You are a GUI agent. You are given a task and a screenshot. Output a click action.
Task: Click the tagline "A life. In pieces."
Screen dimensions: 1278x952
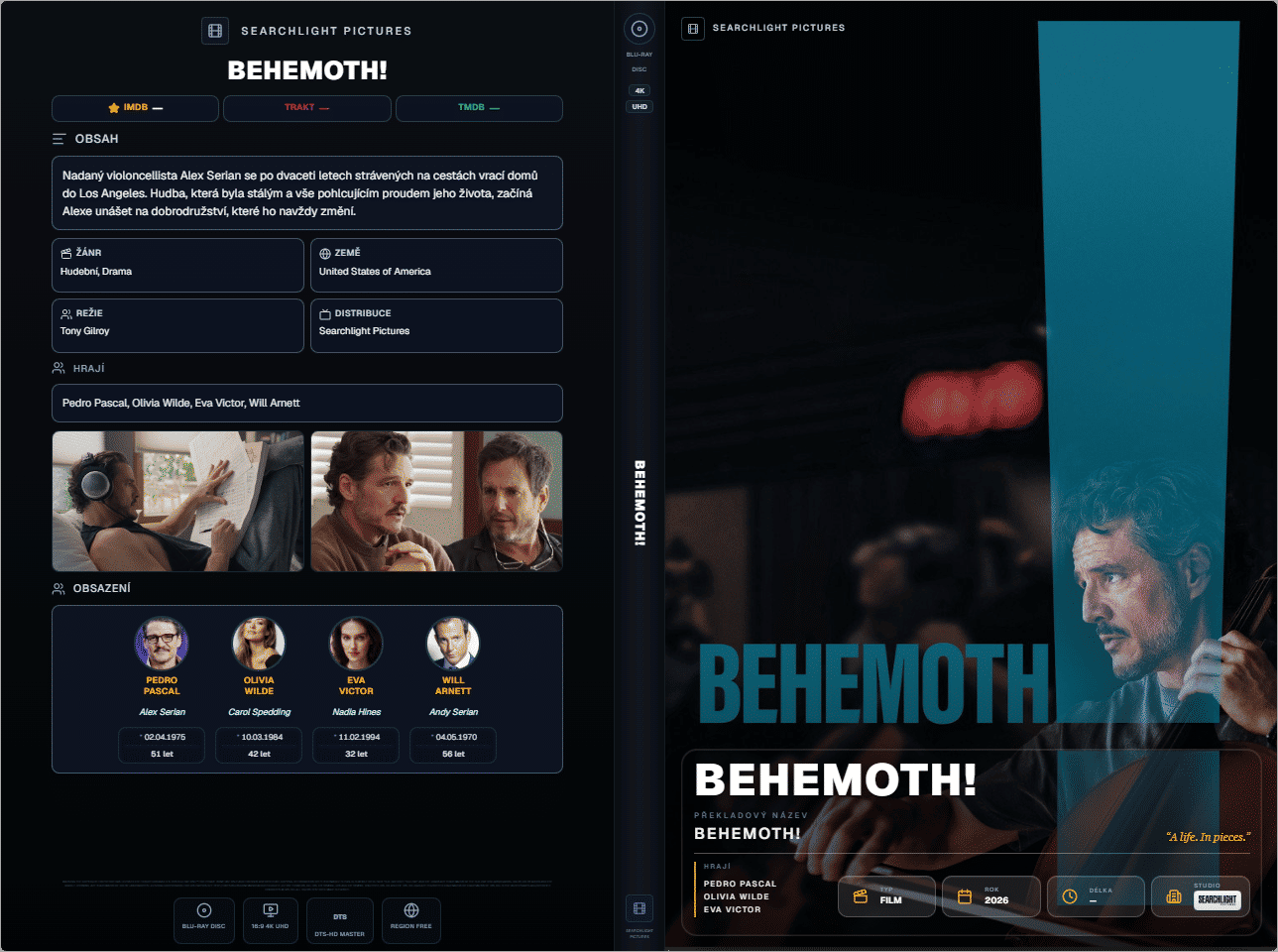(1209, 837)
